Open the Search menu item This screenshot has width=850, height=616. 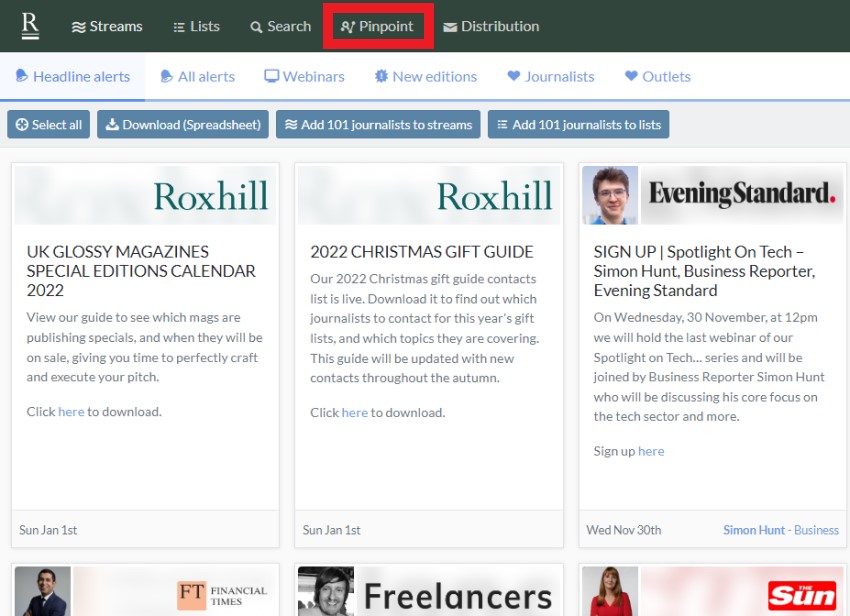[280, 27]
